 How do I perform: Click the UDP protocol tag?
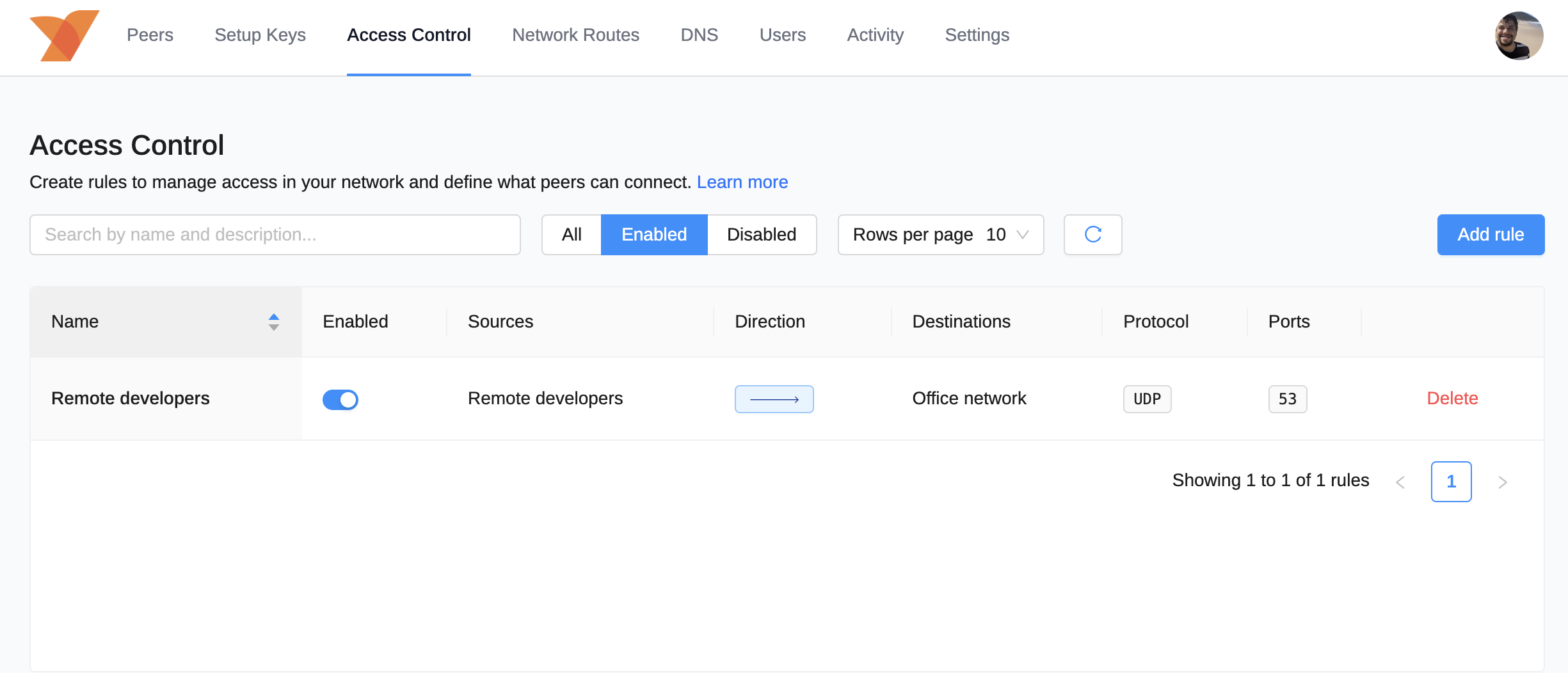[1147, 399]
